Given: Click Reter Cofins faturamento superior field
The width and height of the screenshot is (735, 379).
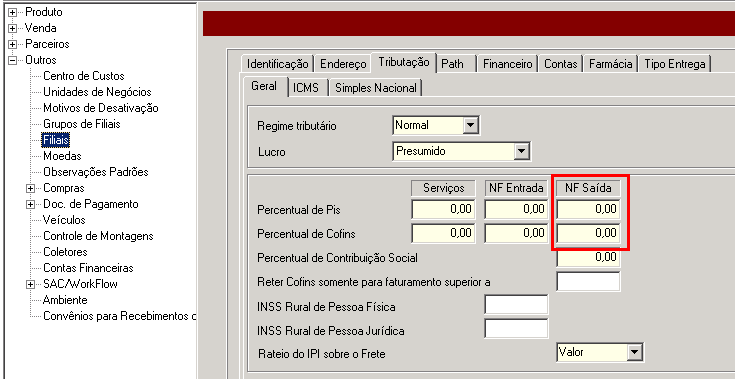Looking at the screenshot, I should tap(588, 282).
